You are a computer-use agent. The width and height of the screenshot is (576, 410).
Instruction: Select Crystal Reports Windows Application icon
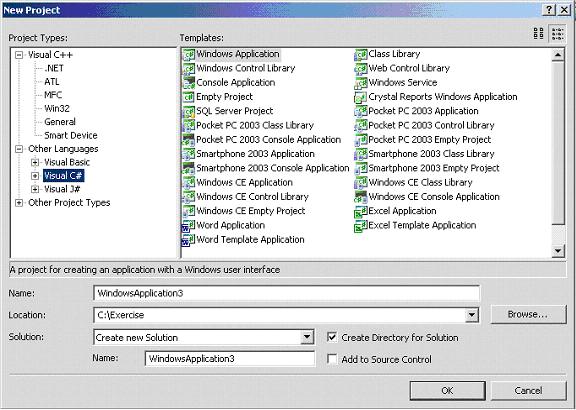tap(360, 97)
